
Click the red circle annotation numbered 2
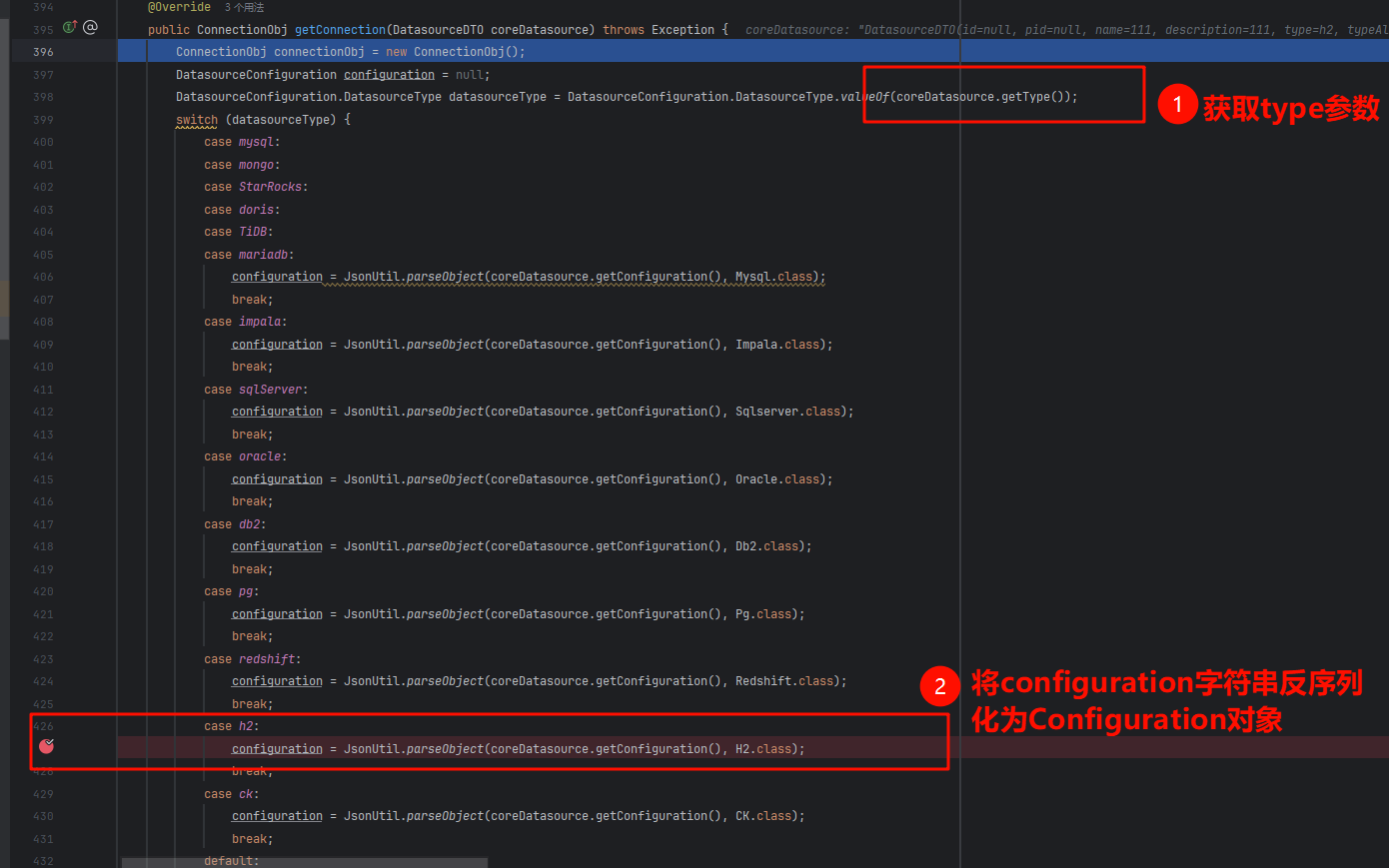(939, 686)
